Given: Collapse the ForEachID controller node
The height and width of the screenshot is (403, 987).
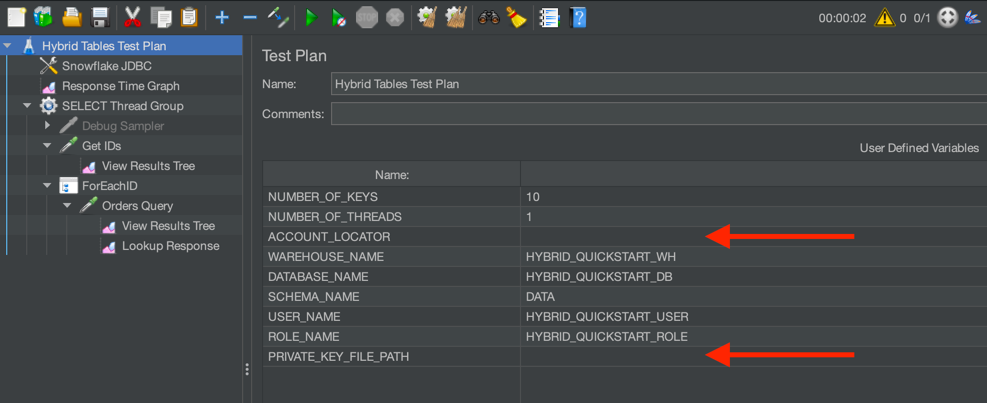Looking at the screenshot, I should click(x=47, y=186).
